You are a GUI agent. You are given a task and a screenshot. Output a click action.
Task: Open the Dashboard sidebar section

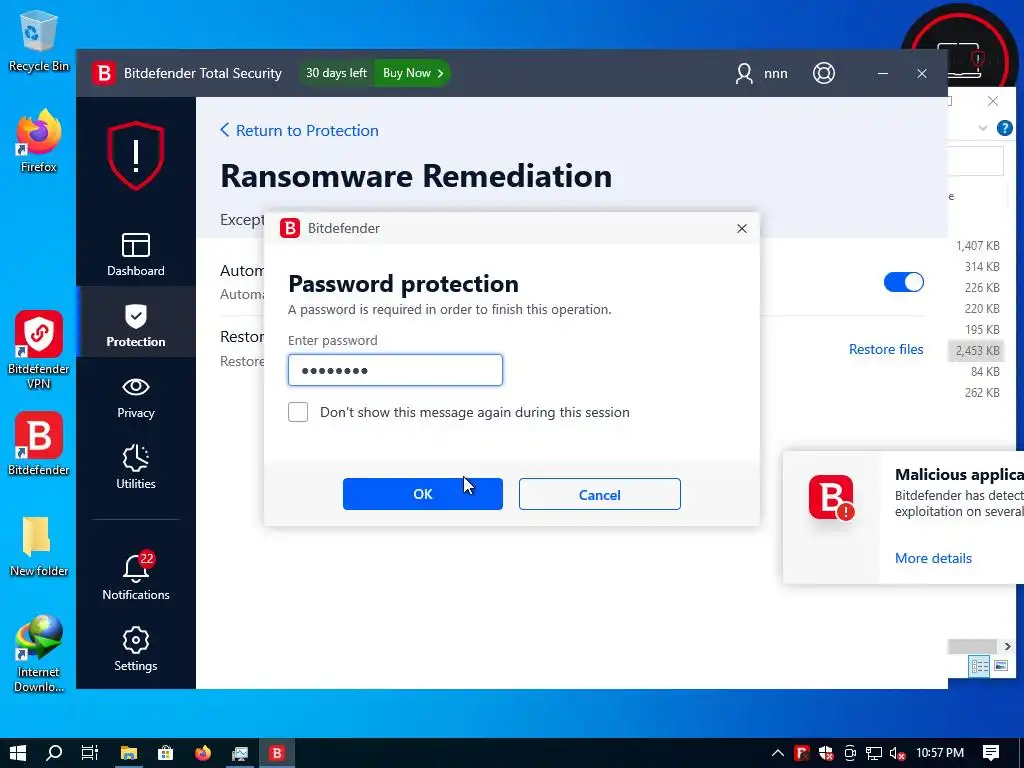click(136, 254)
